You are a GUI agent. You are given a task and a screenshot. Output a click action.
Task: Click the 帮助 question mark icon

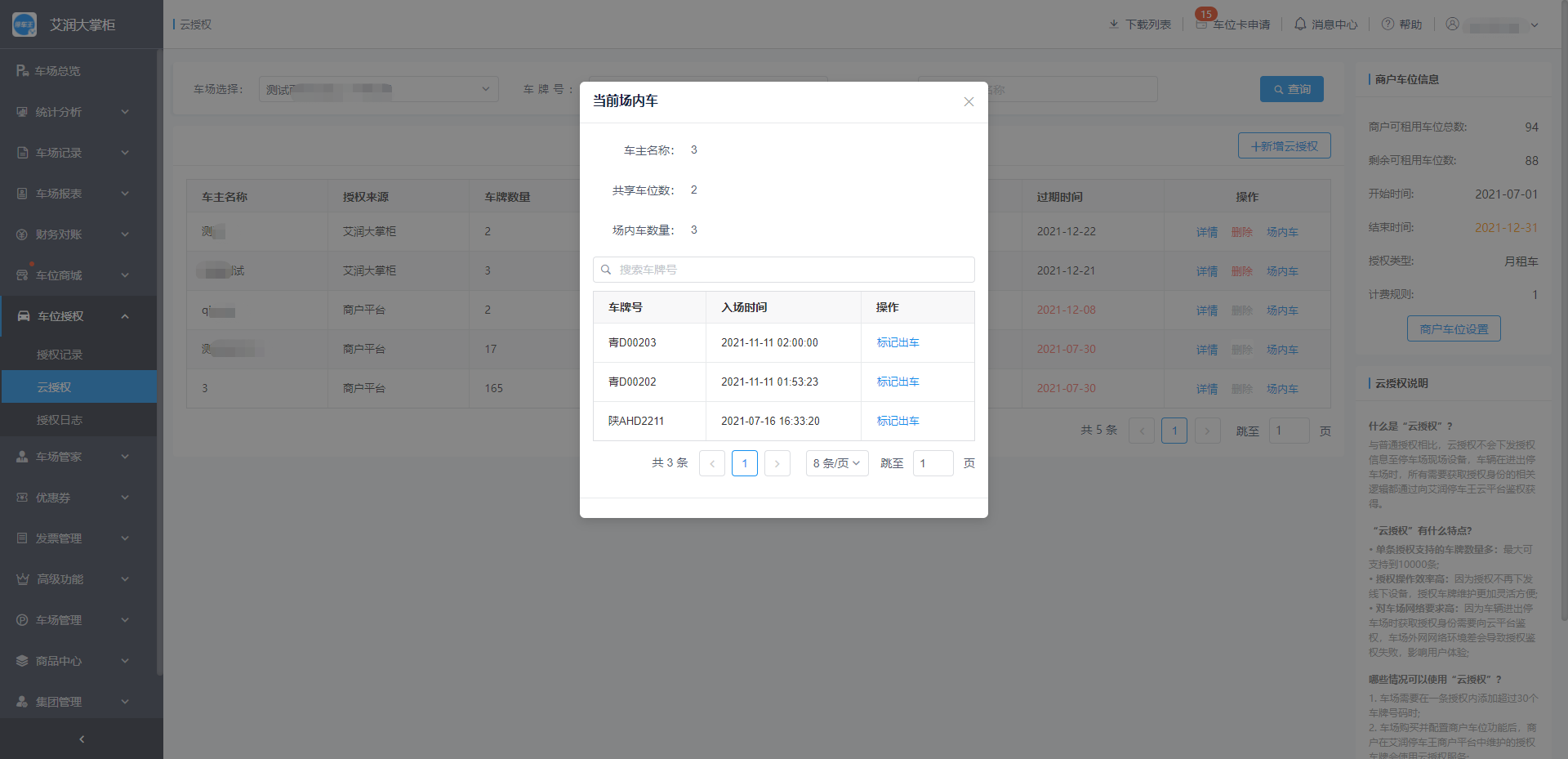point(1388,25)
